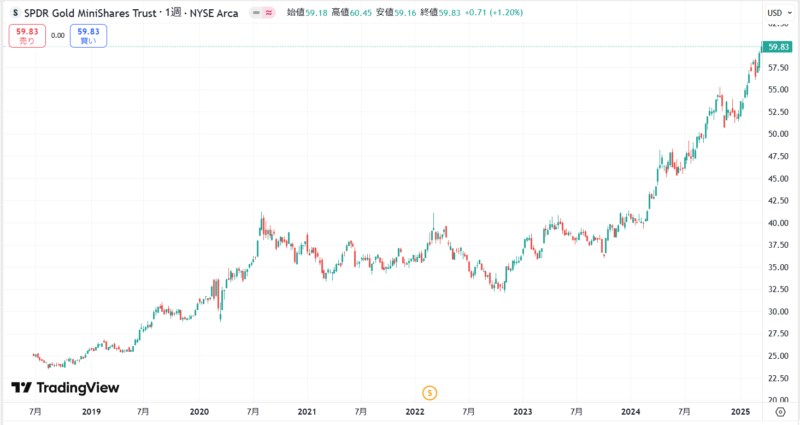This screenshot has width=800, height=425.
Task: Click the 終値 59.83 close value
Action: 440,13
